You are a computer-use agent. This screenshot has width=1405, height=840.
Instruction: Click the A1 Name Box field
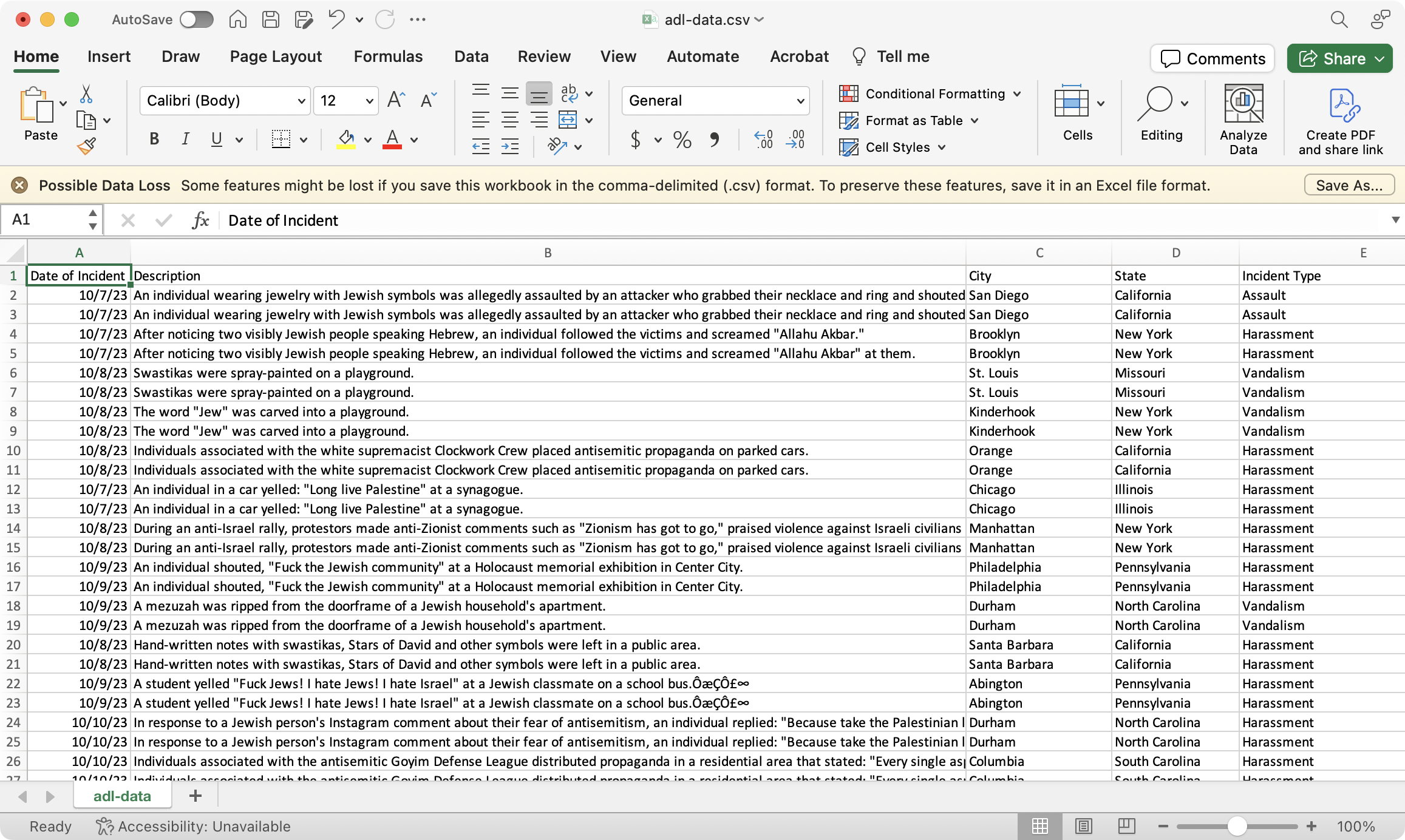tap(43, 220)
